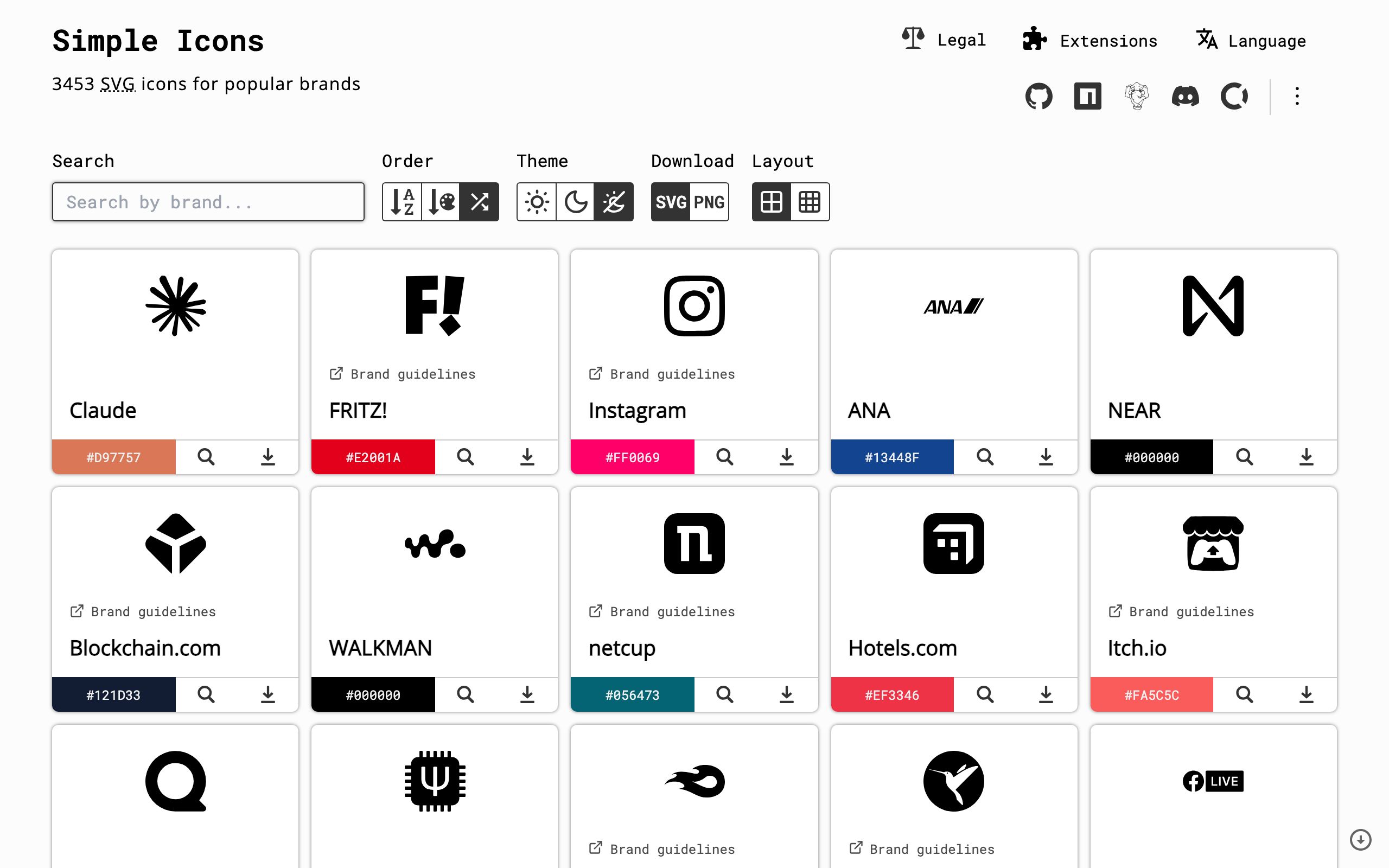Download the Claude icon

tap(268, 457)
